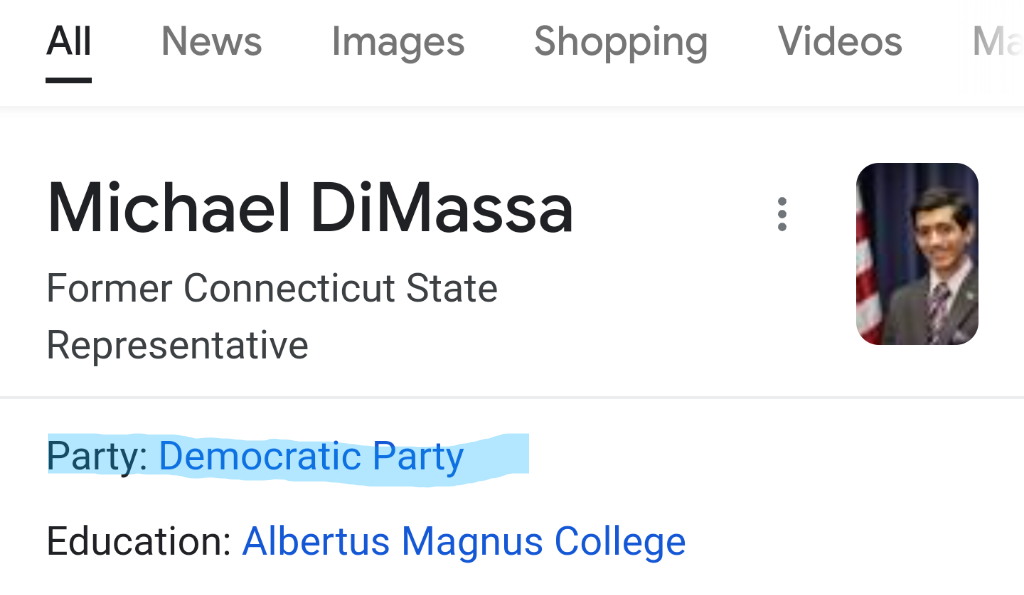
Task: Tap the partially visible Maps tab
Action: pos(996,42)
